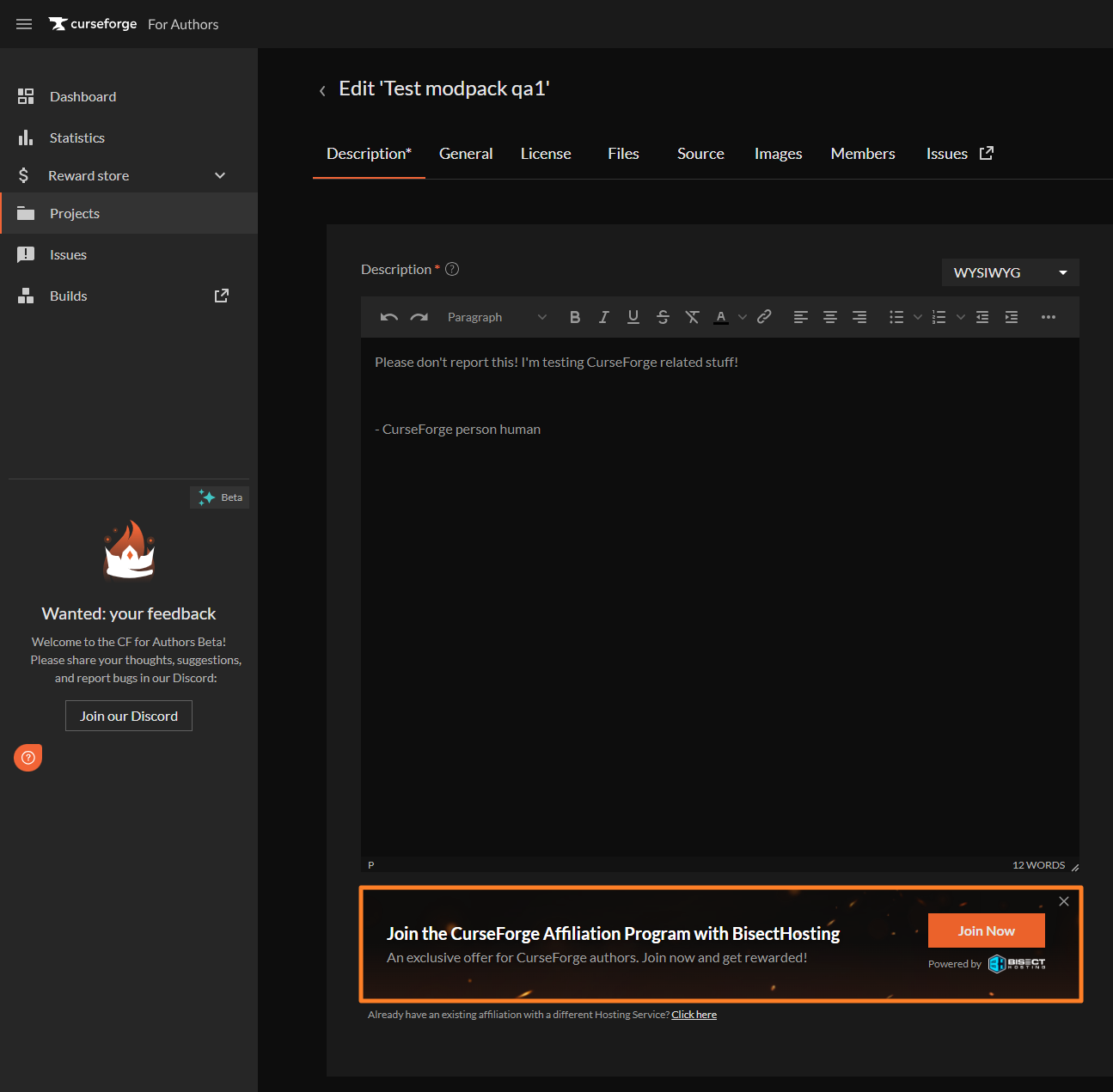Align text to the right

[859, 317]
